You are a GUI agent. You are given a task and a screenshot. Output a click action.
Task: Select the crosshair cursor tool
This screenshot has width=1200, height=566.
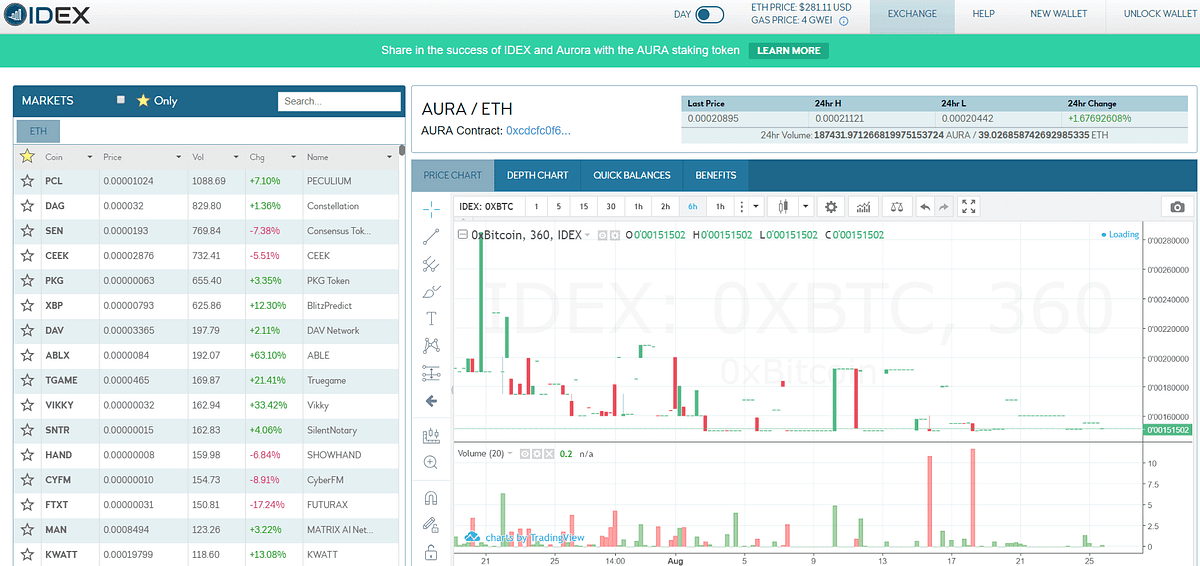click(431, 208)
